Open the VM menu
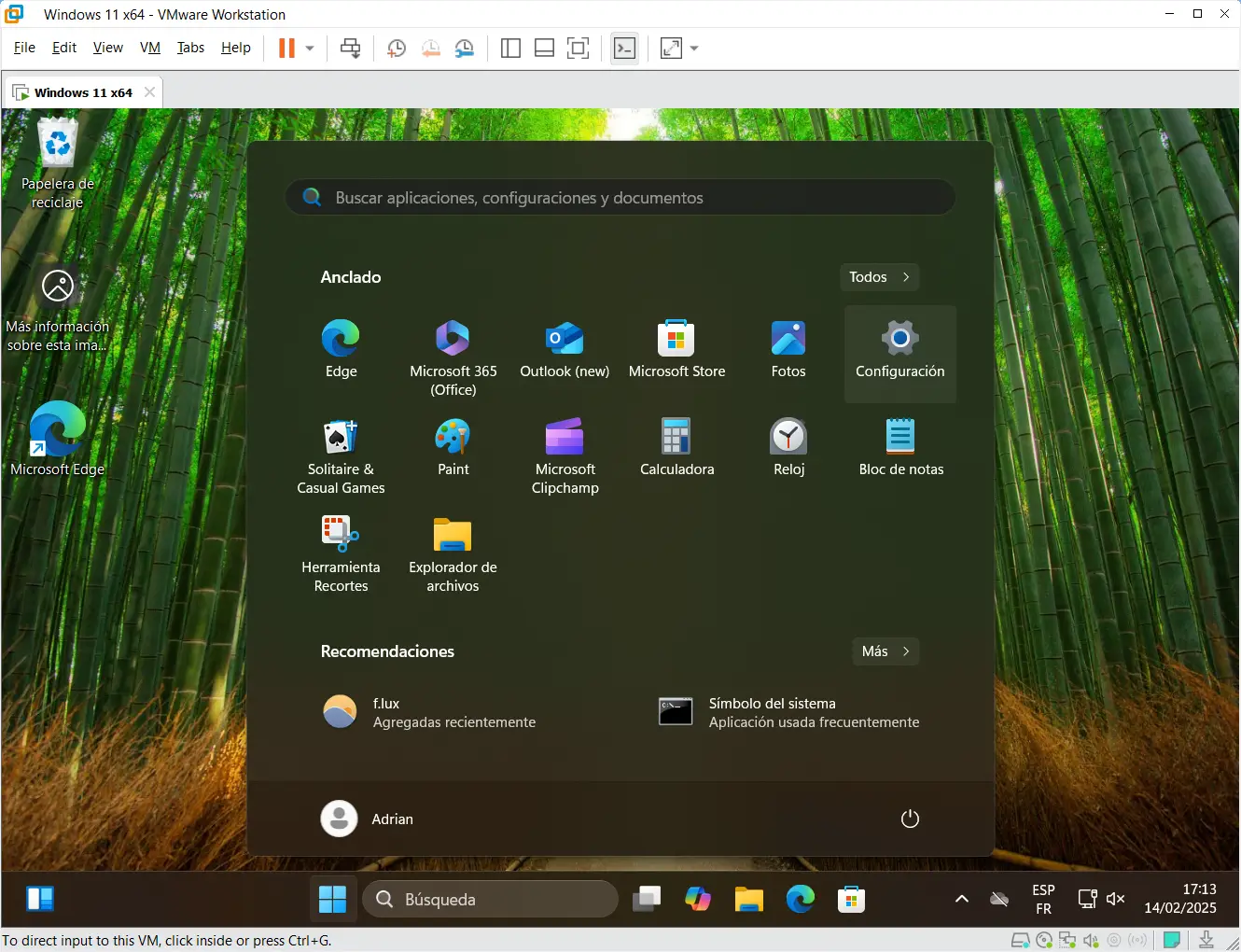This screenshot has height=952, width=1241. pos(150,48)
